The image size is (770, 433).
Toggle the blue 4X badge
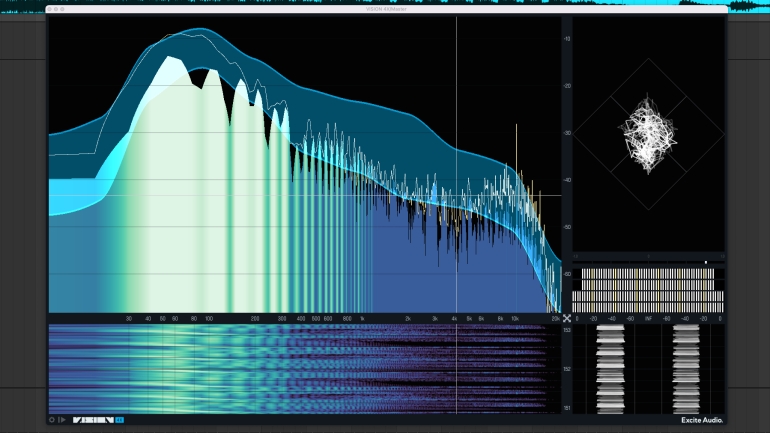pos(120,420)
